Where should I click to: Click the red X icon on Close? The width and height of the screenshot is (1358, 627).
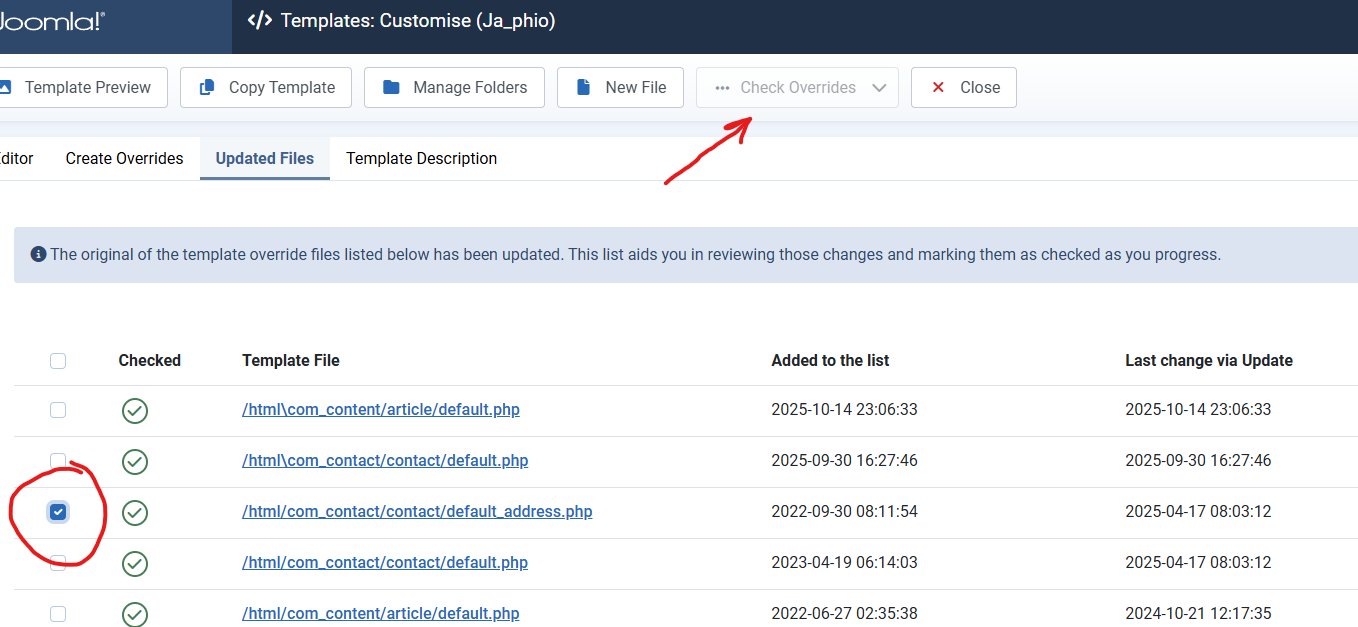(x=938, y=88)
